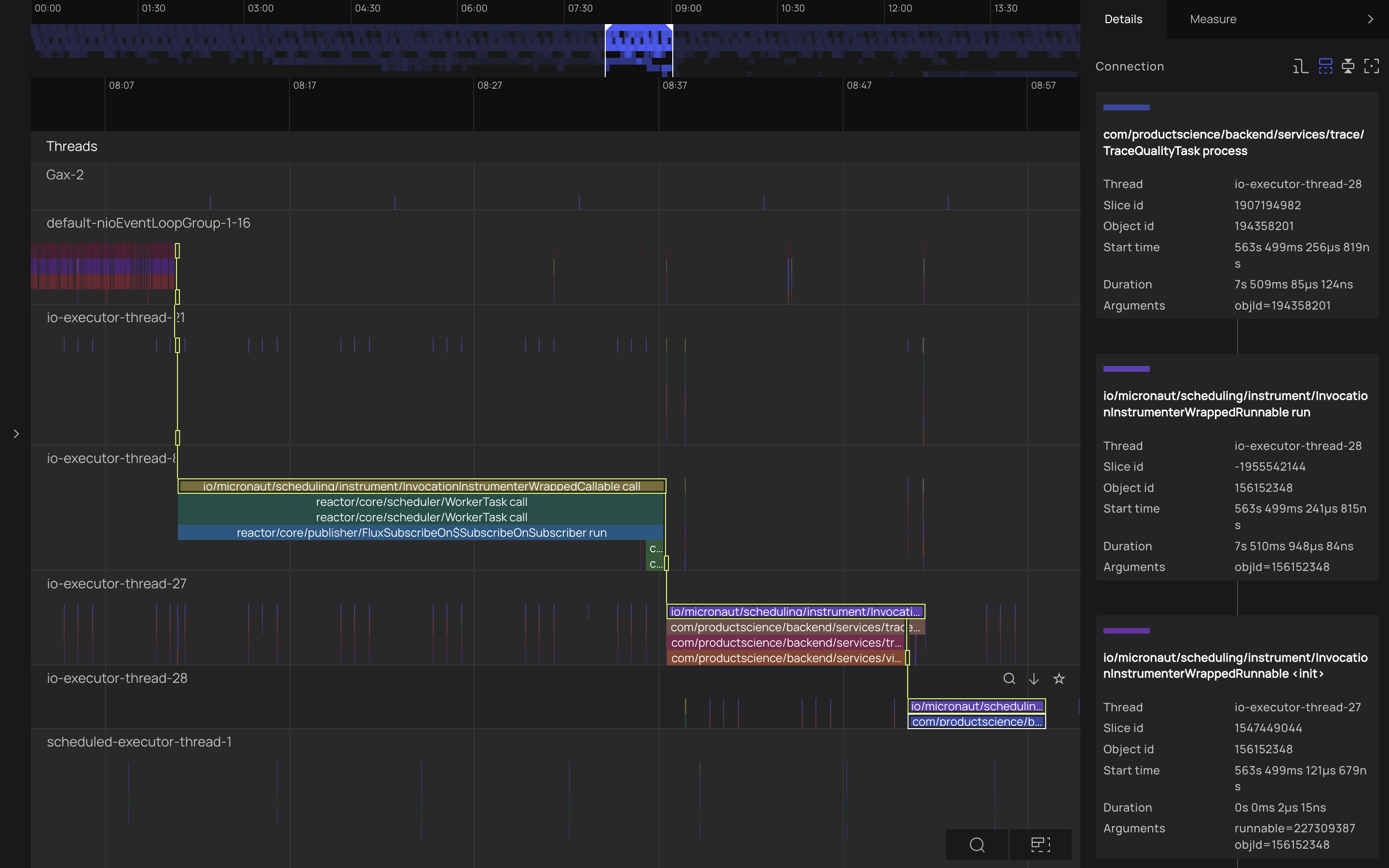Click the highlighted window in overview minimap
The width and height of the screenshot is (1389, 868).
[x=638, y=50]
